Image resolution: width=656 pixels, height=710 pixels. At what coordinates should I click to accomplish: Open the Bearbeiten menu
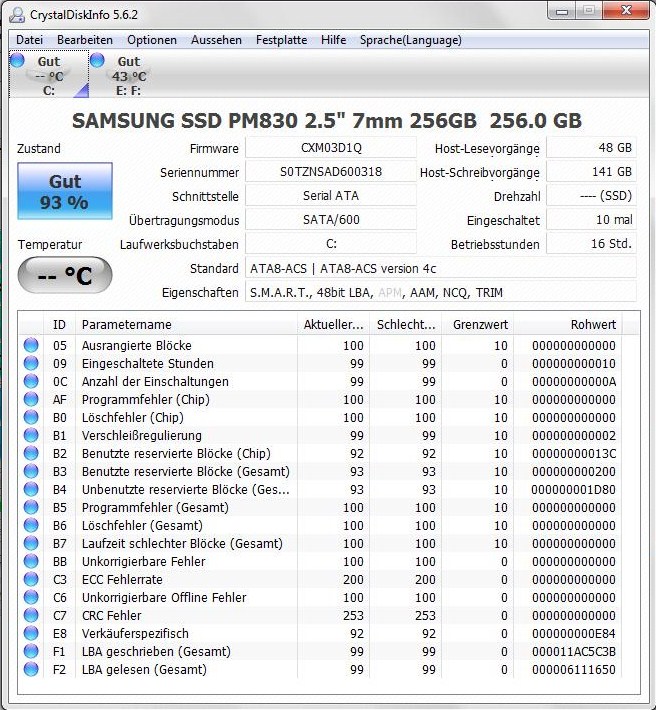pos(85,40)
